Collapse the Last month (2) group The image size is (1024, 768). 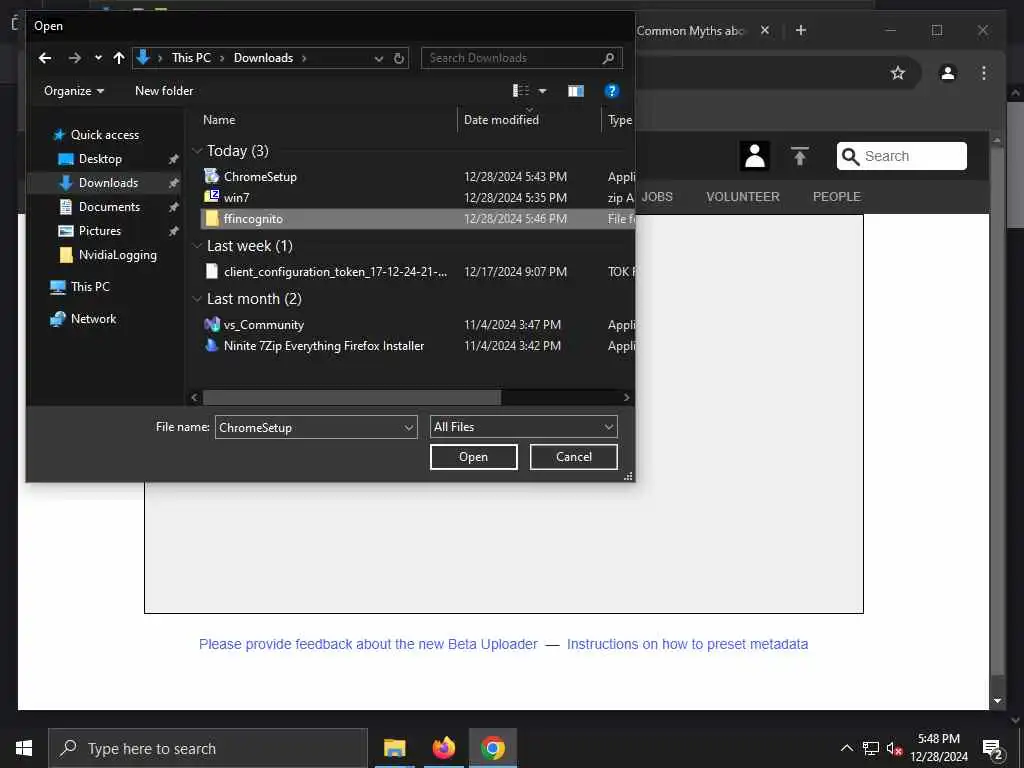(197, 299)
